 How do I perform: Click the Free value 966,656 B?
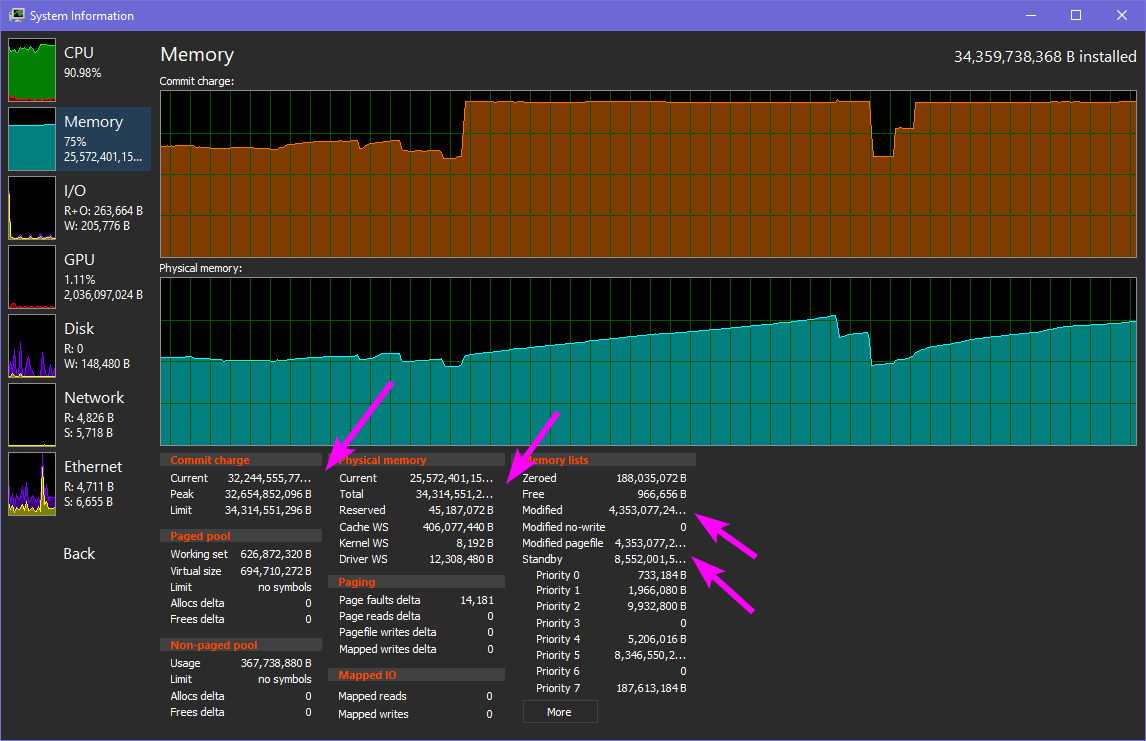661,494
